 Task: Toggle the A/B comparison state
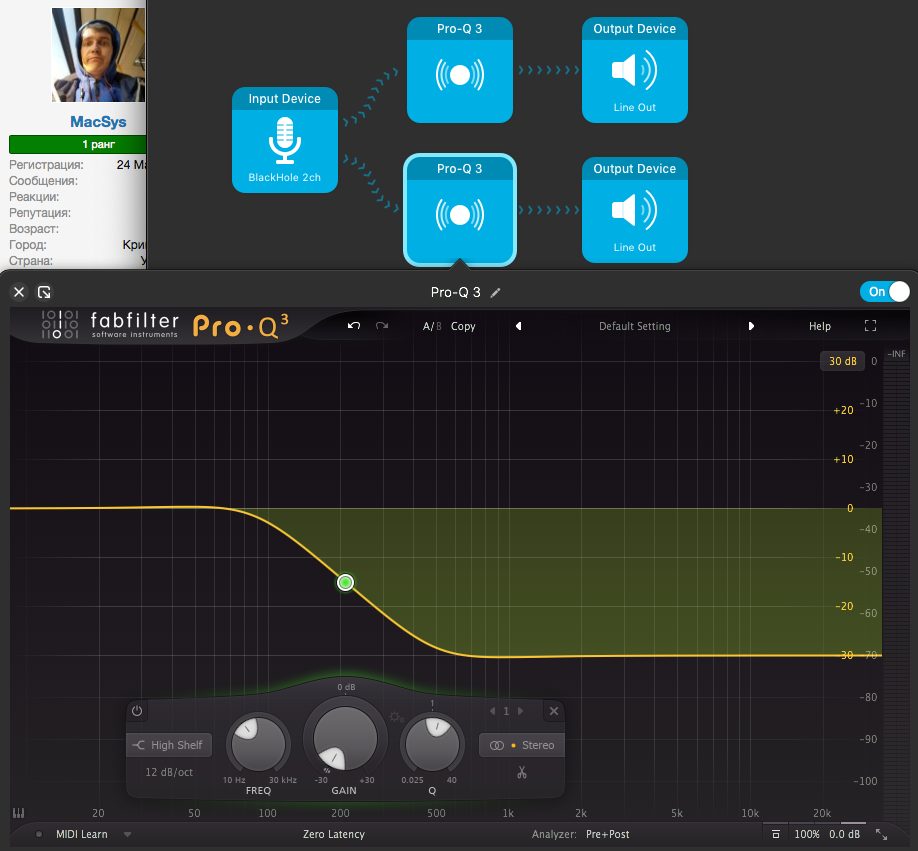[x=432, y=326]
